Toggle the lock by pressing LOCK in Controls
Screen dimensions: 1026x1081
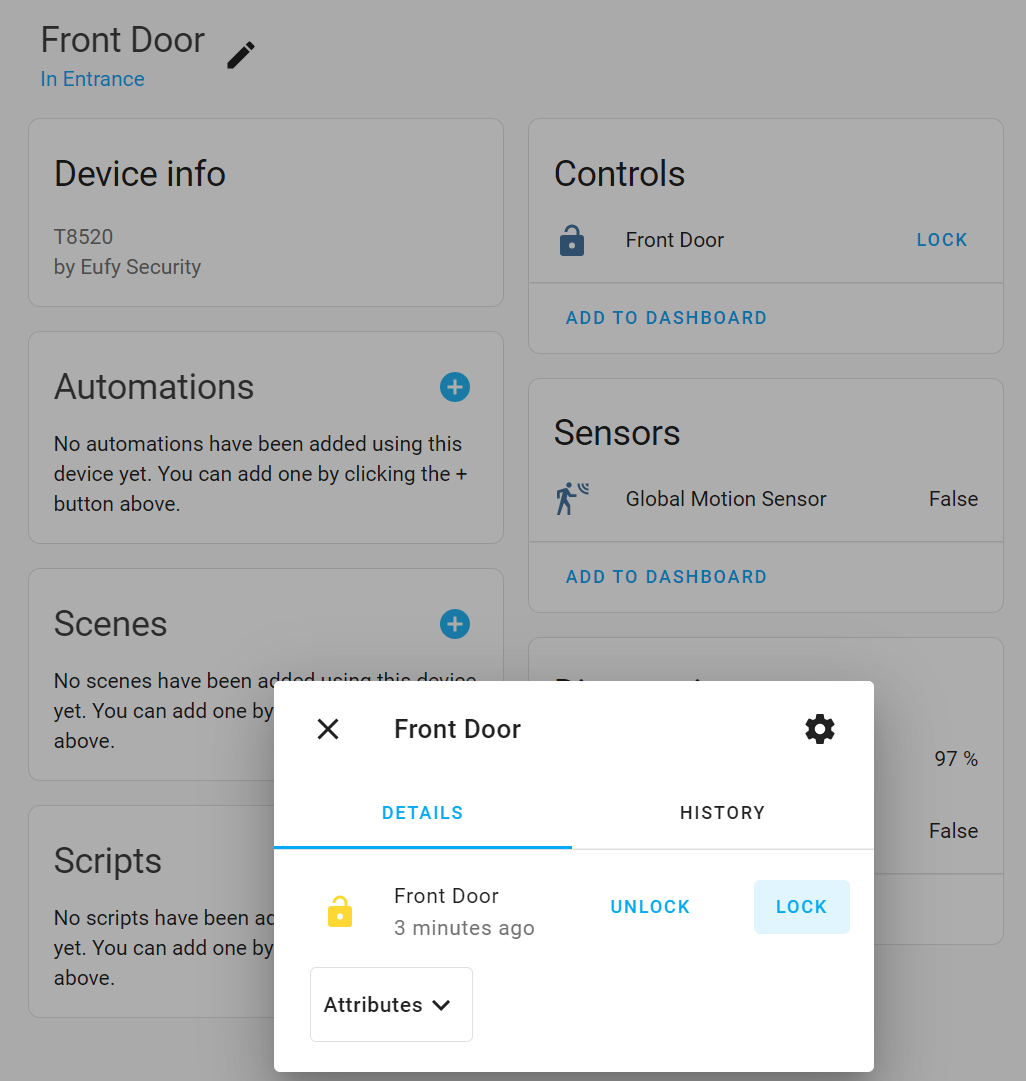point(940,240)
